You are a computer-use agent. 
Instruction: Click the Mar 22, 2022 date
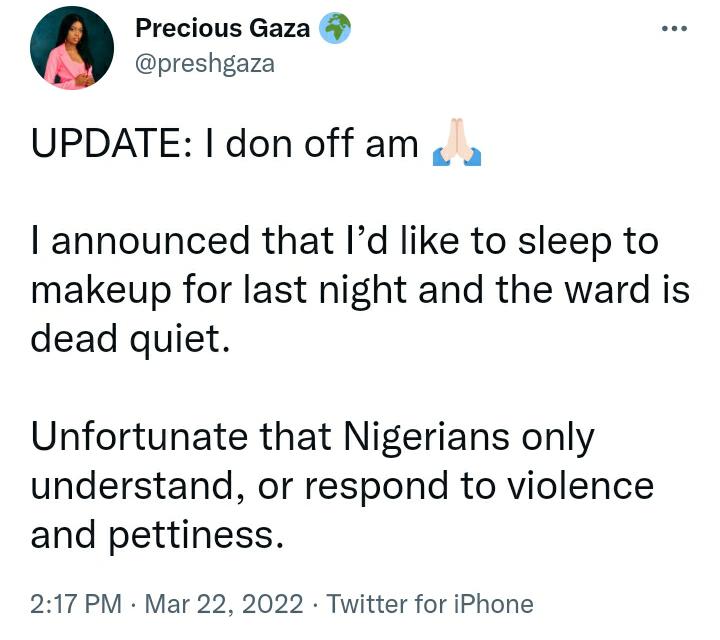pyautogui.click(x=224, y=604)
